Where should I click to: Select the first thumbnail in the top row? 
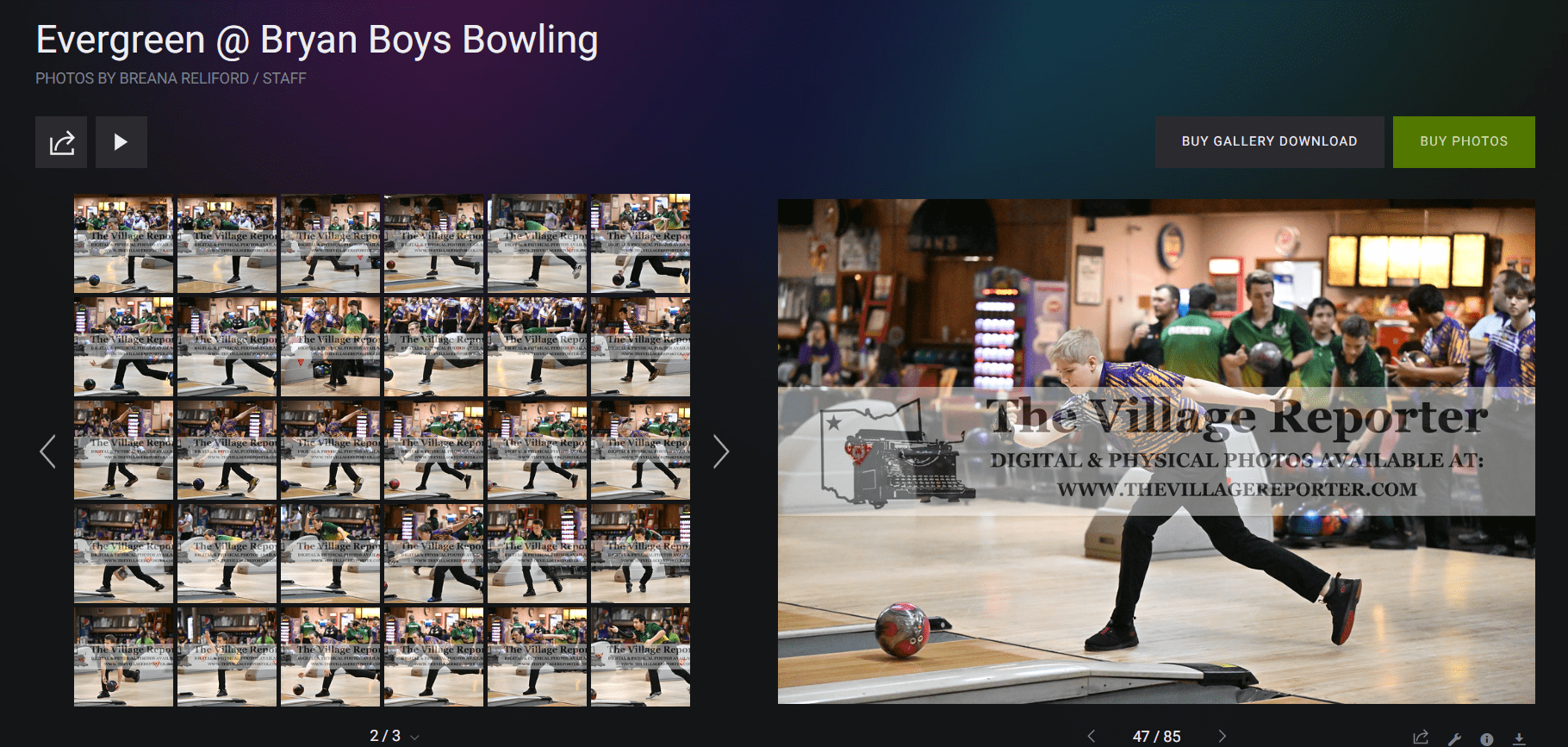(123, 244)
